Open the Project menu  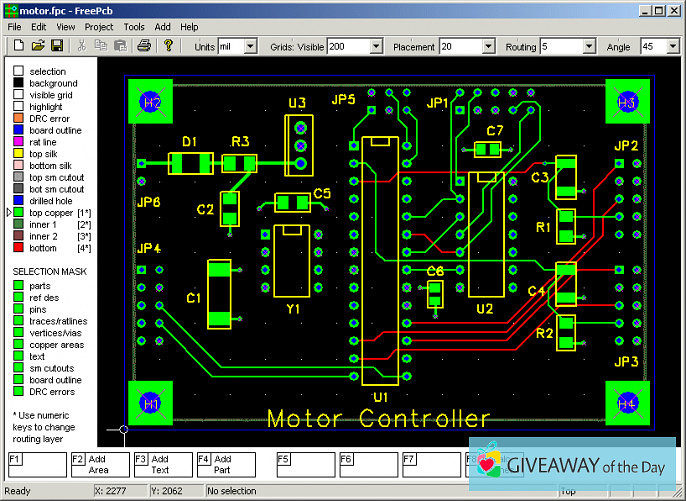(x=99, y=26)
